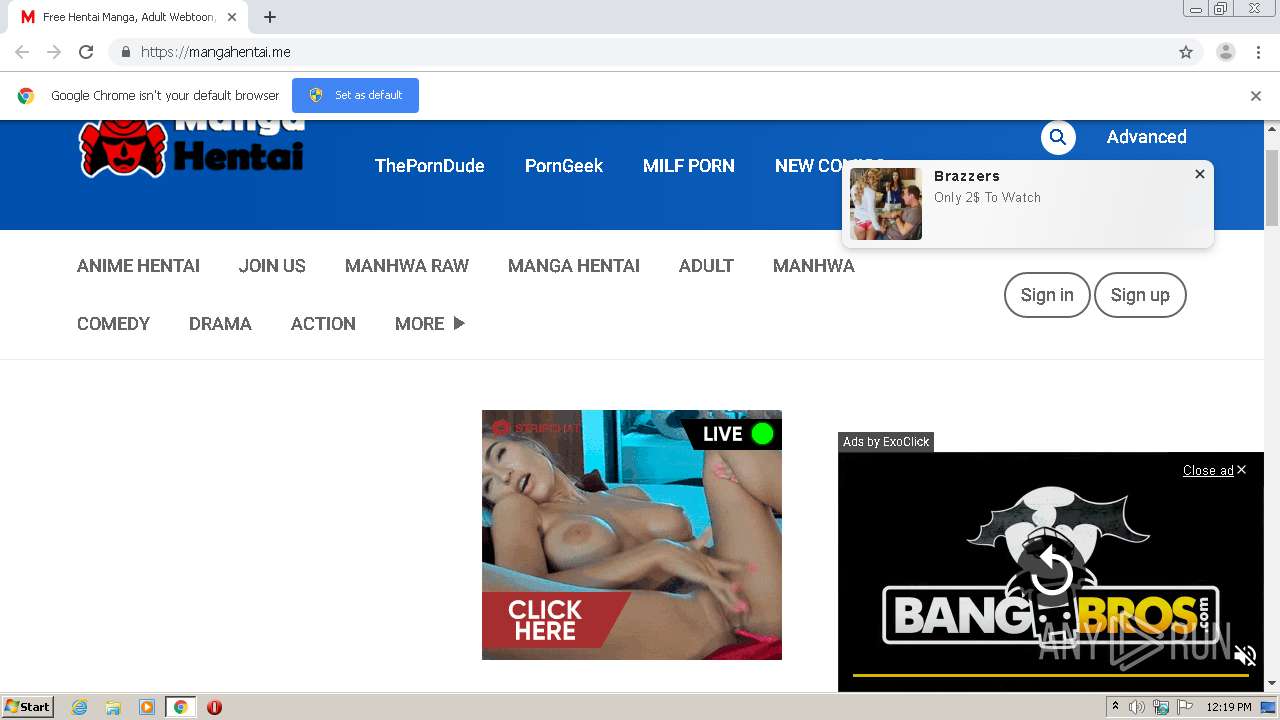The width and height of the screenshot is (1280, 720).
Task: Open the Windows Start menu
Action: click(28, 707)
